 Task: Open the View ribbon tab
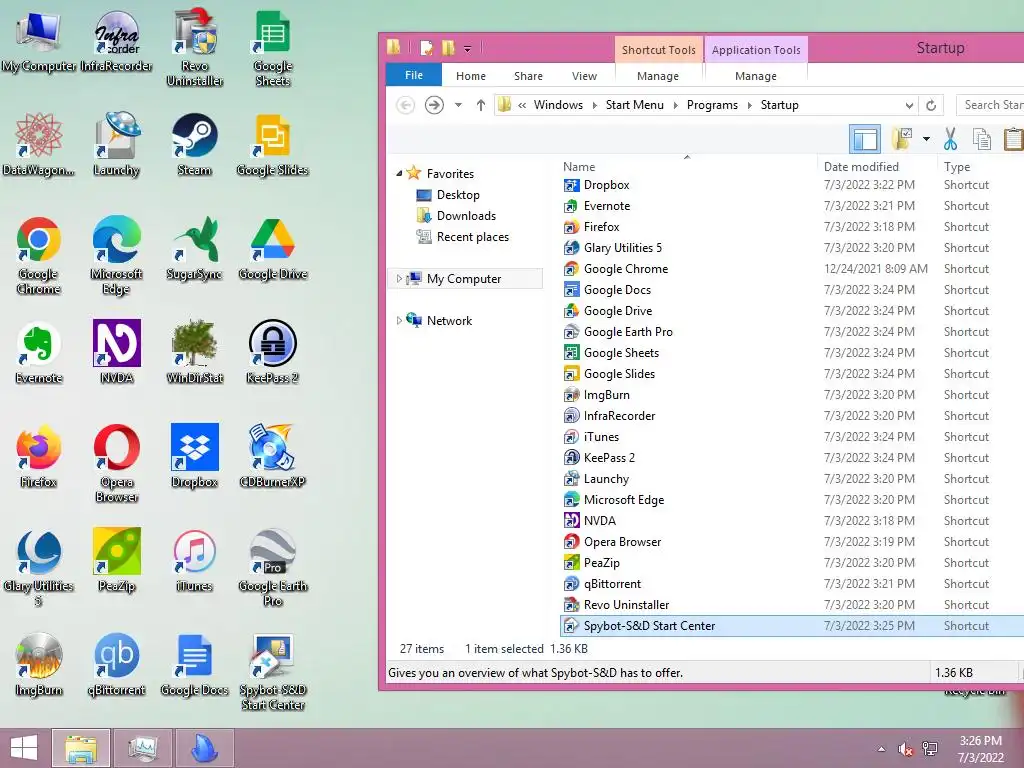[x=584, y=76]
